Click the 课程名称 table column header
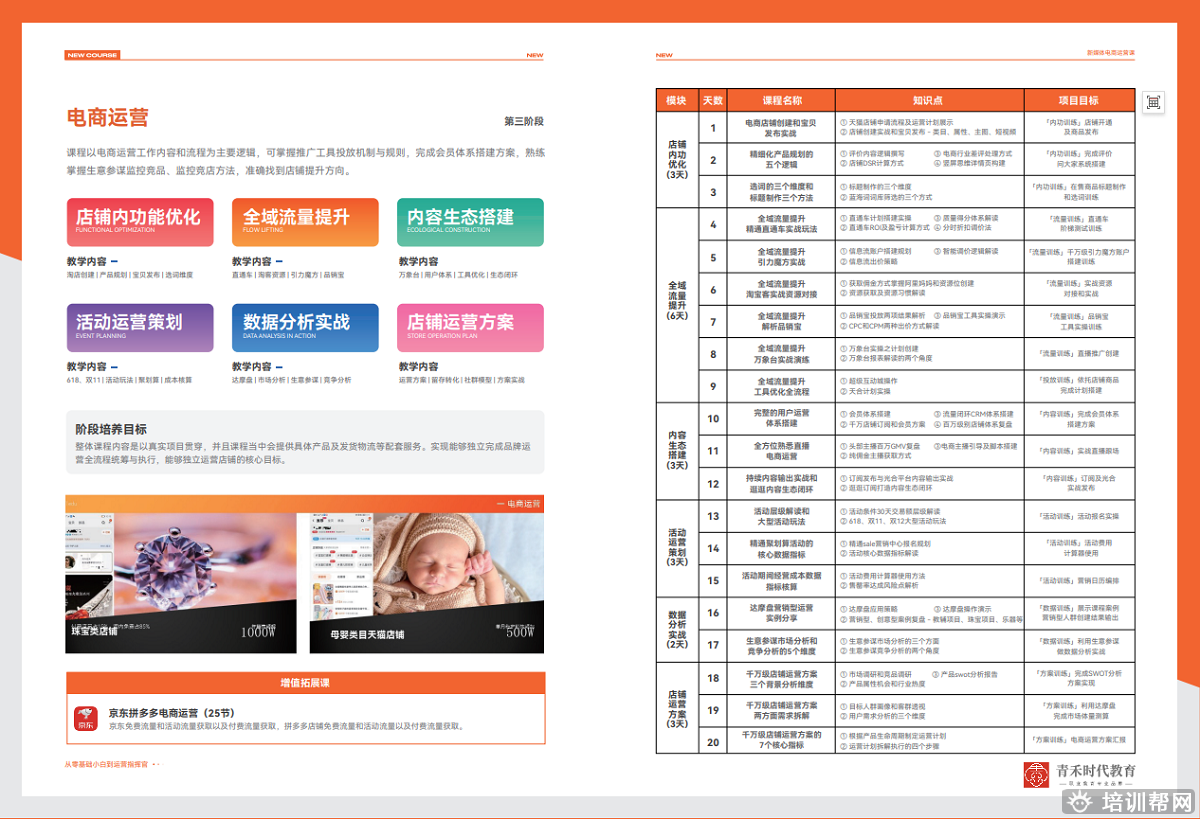Image resolution: width=1200 pixels, height=819 pixels. [782, 100]
